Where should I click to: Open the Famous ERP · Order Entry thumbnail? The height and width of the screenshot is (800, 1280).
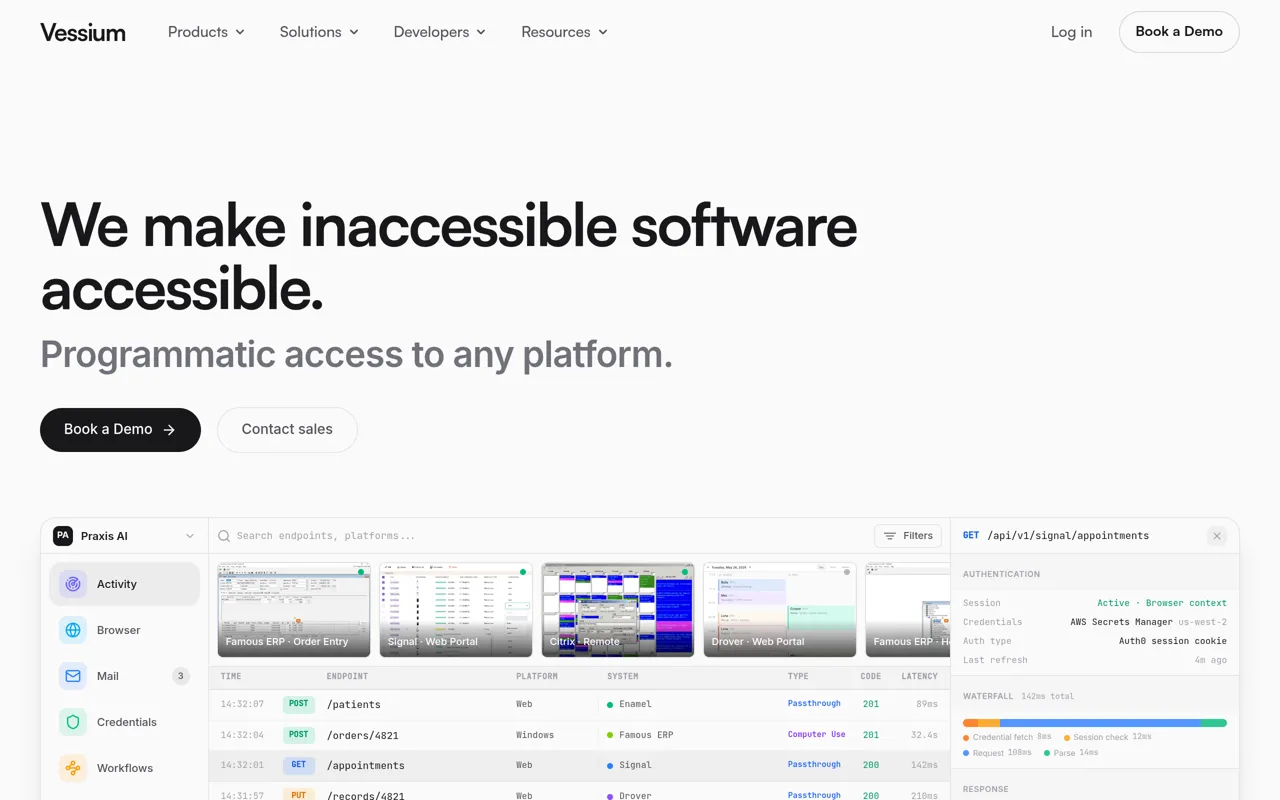click(294, 610)
